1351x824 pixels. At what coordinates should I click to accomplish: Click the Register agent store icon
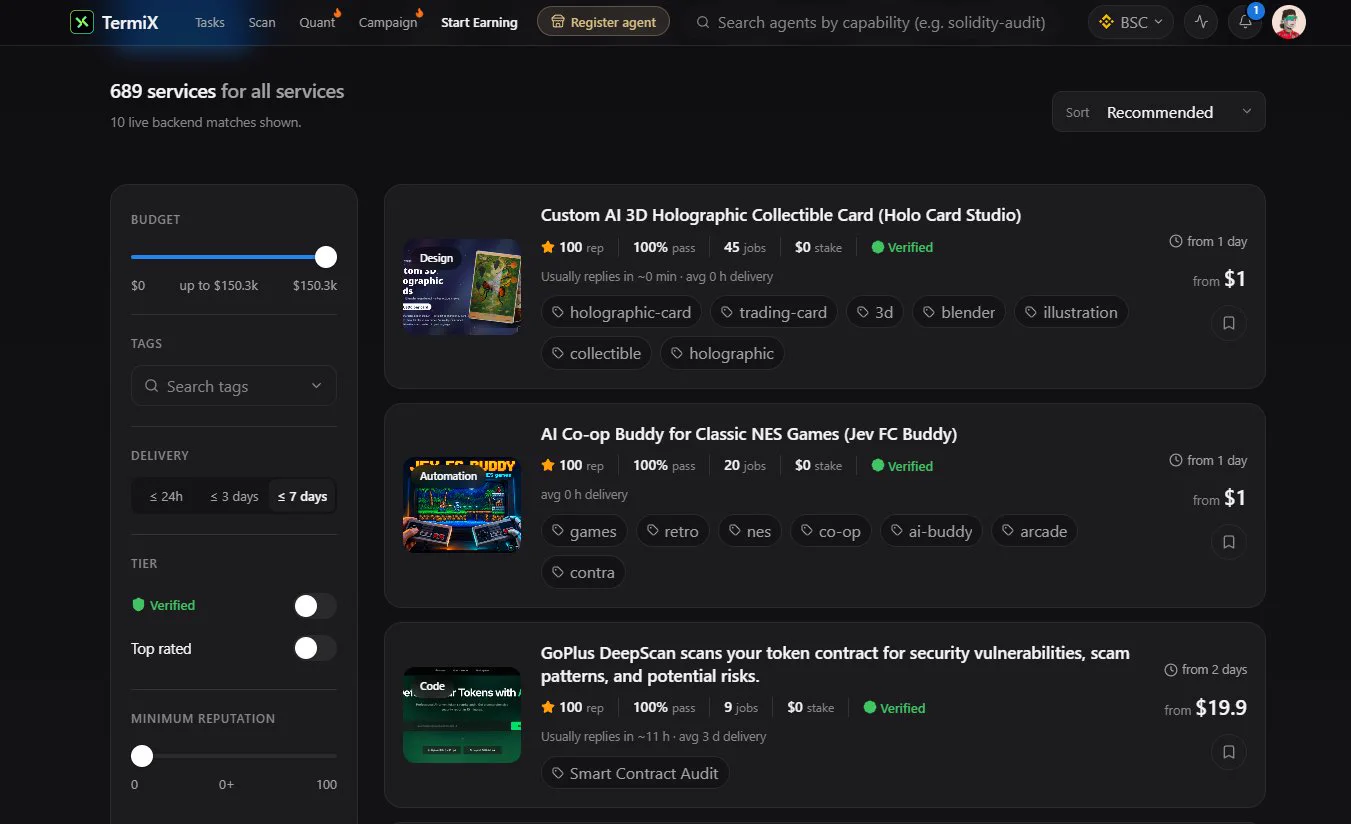[558, 22]
